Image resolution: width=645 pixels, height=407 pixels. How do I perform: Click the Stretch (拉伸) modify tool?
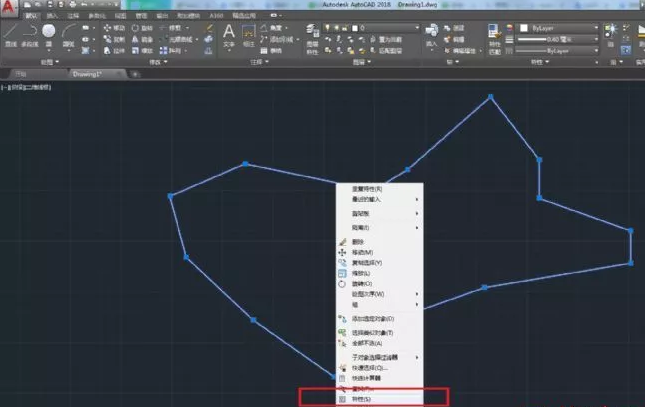tap(114, 51)
